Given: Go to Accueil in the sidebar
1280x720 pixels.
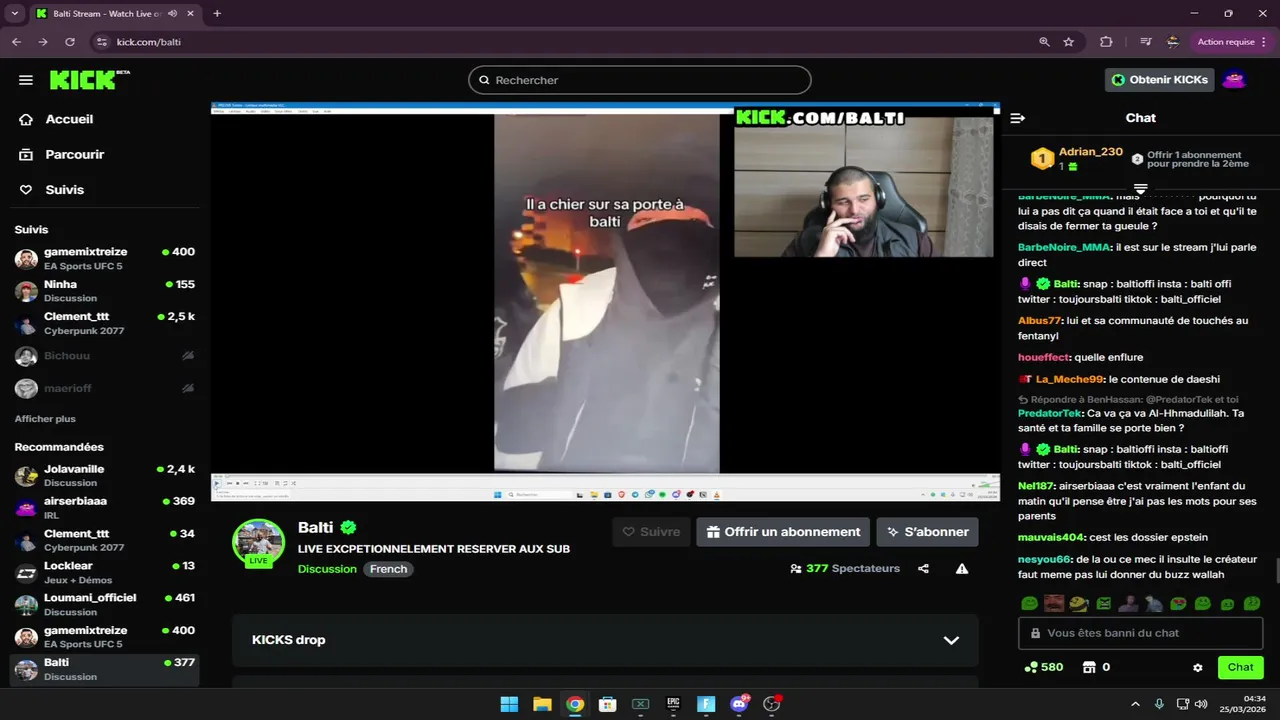Looking at the screenshot, I should tap(58, 119).
